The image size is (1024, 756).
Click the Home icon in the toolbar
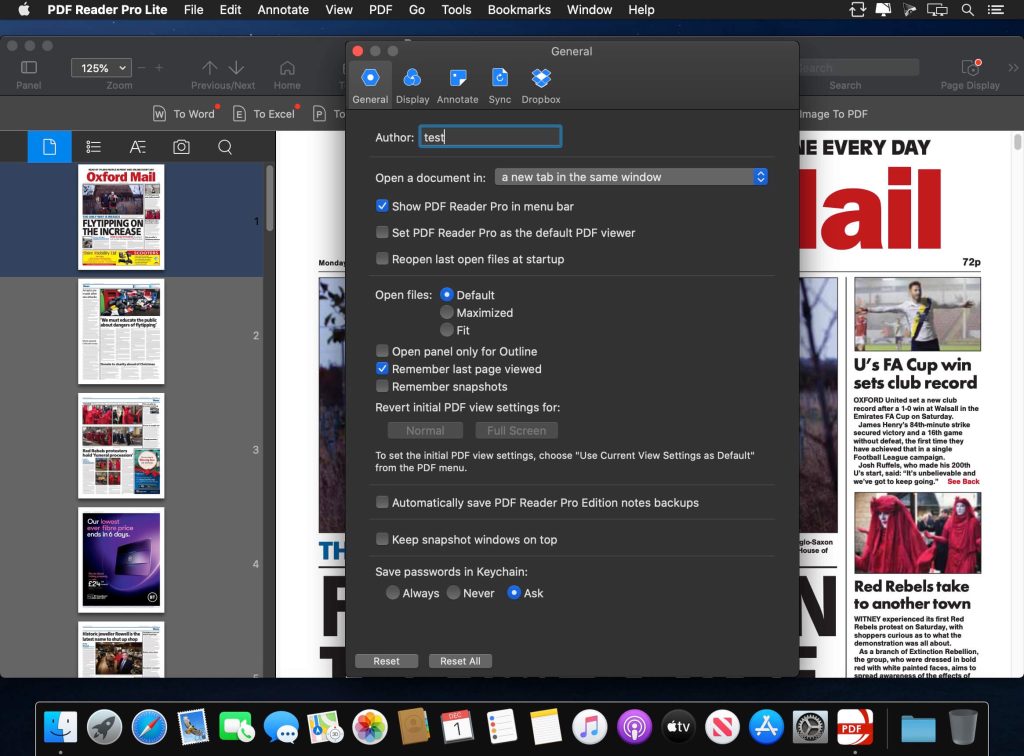coord(287,68)
